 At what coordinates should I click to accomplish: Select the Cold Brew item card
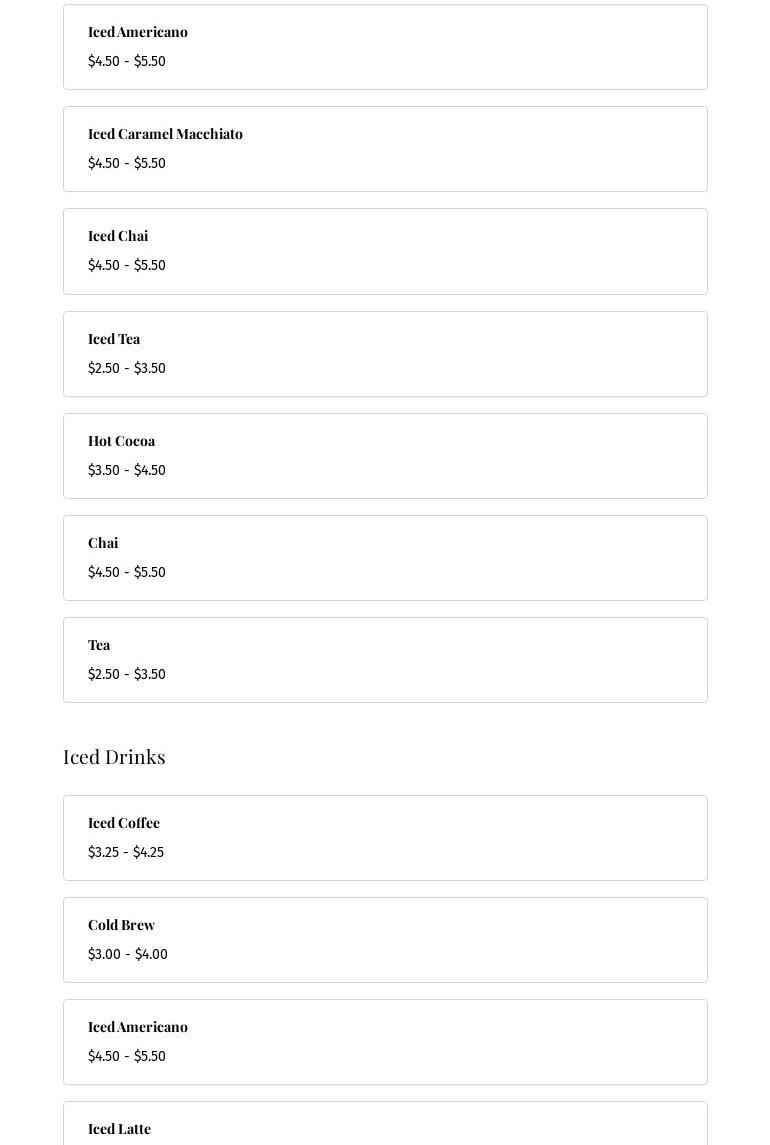[385, 940]
